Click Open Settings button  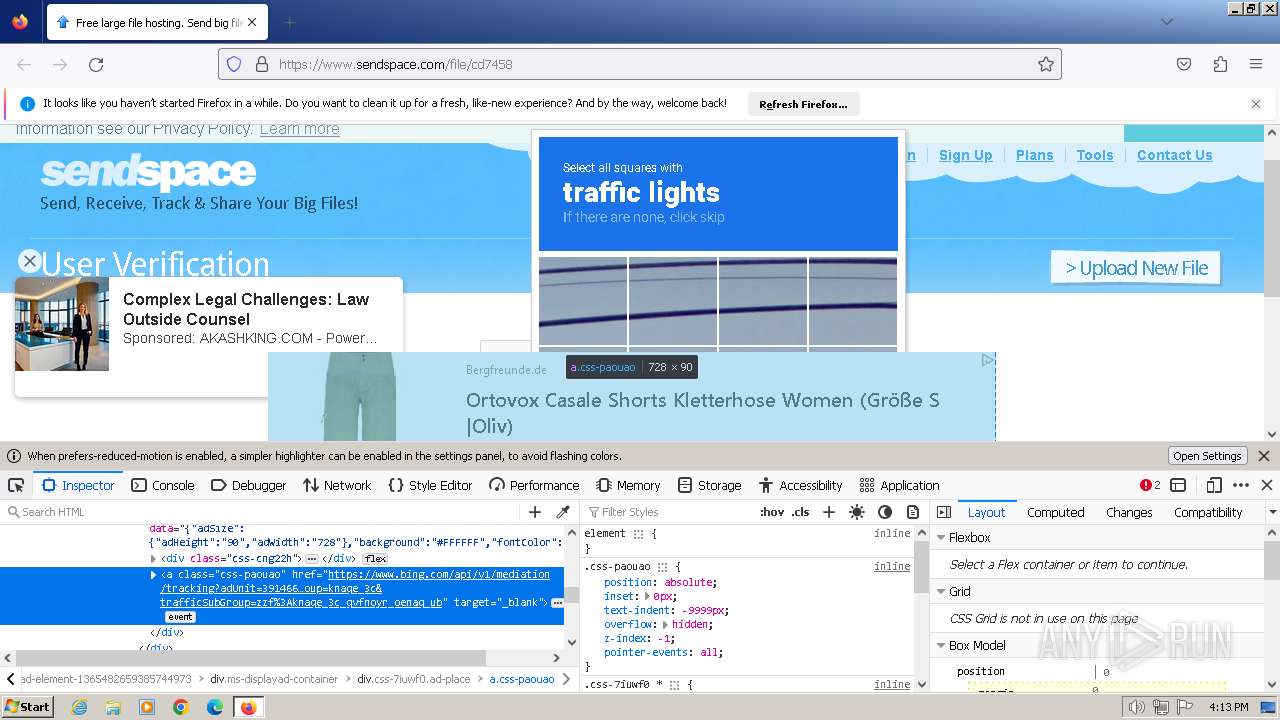pos(1207,456)
